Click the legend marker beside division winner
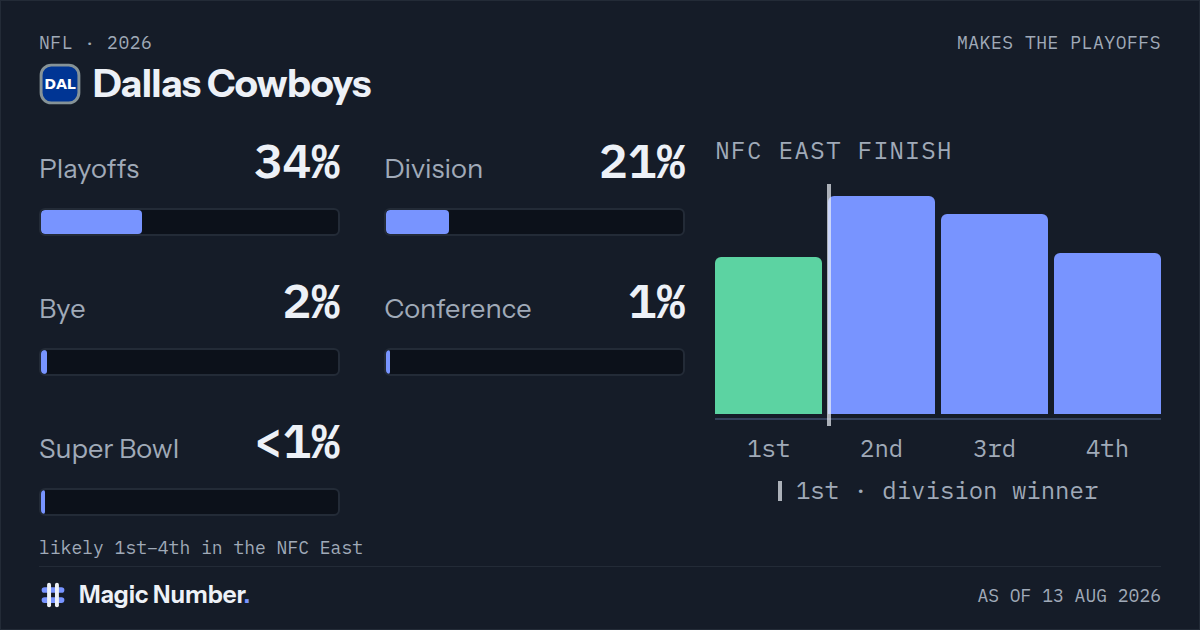Viewport: 1200px width, 630px height. [780, 491]
